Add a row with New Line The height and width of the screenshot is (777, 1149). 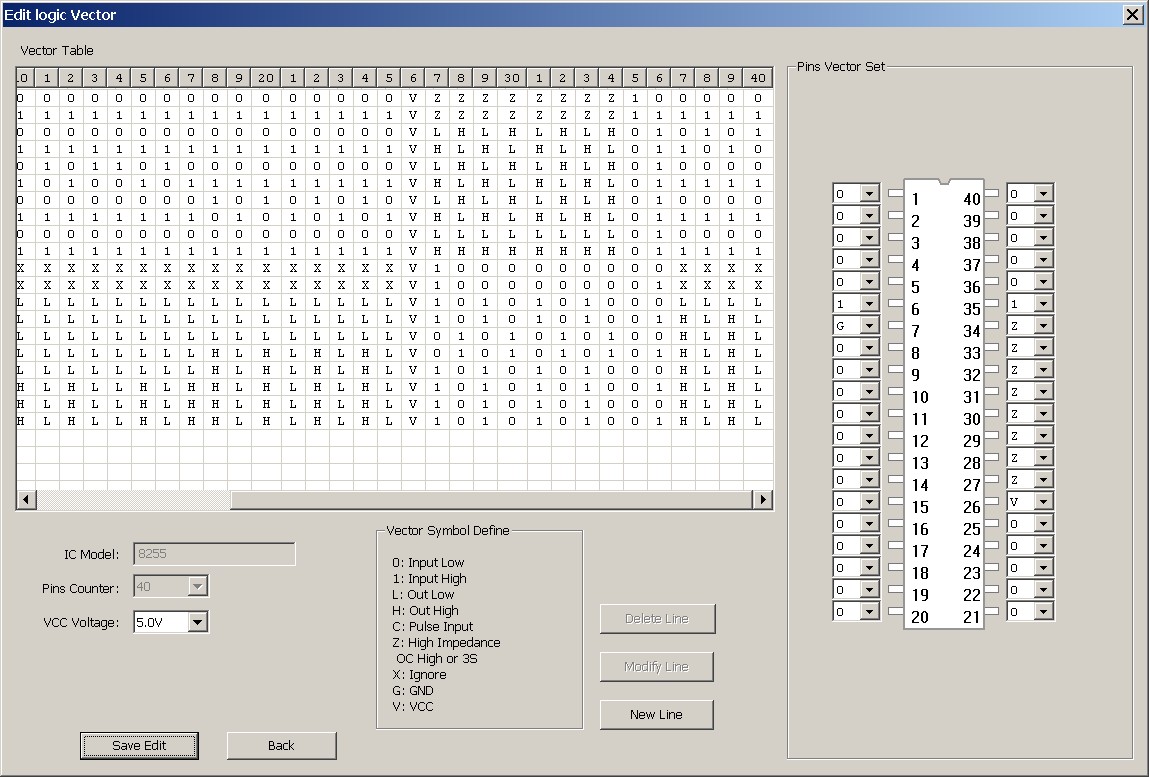pyautogui.click(x=656, y=714)
